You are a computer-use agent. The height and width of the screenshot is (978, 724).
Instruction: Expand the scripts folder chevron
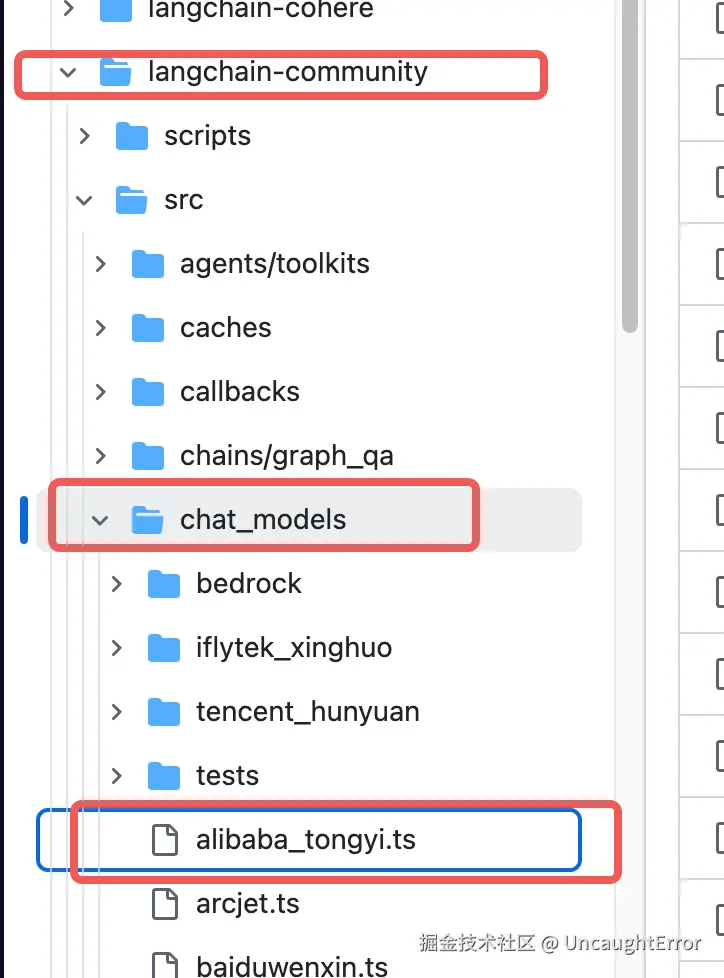85,136
